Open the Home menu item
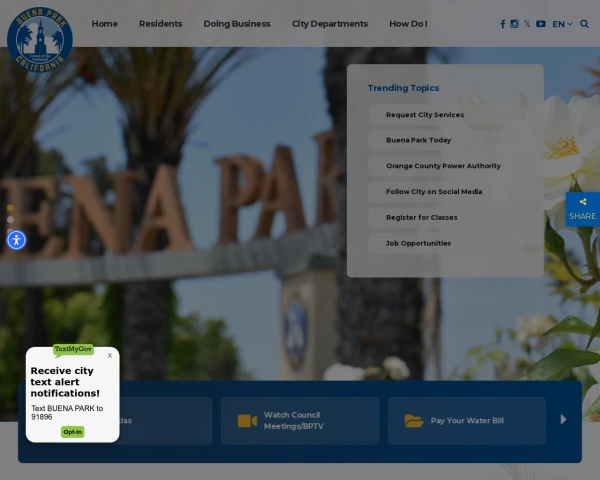 [x=104, y=24]
